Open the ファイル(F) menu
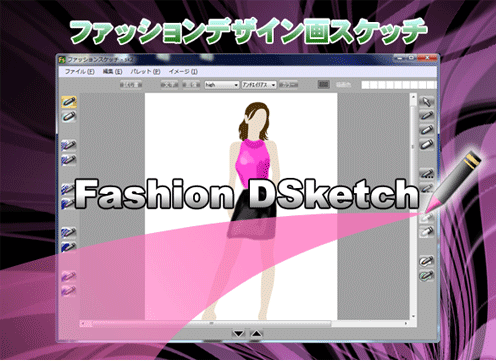 pos(79,71)
